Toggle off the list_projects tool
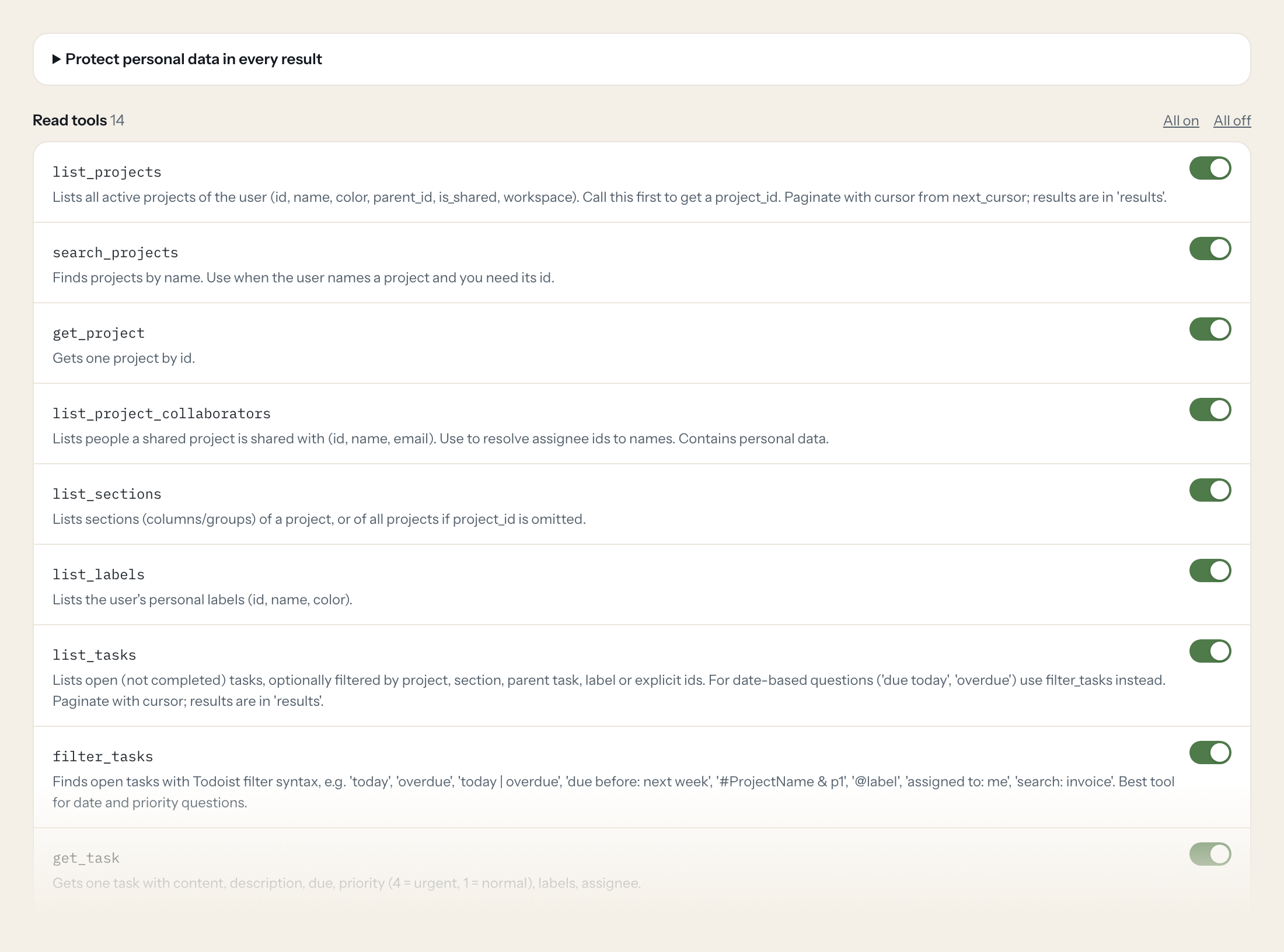1284x952 pixels. point(1210,168)
